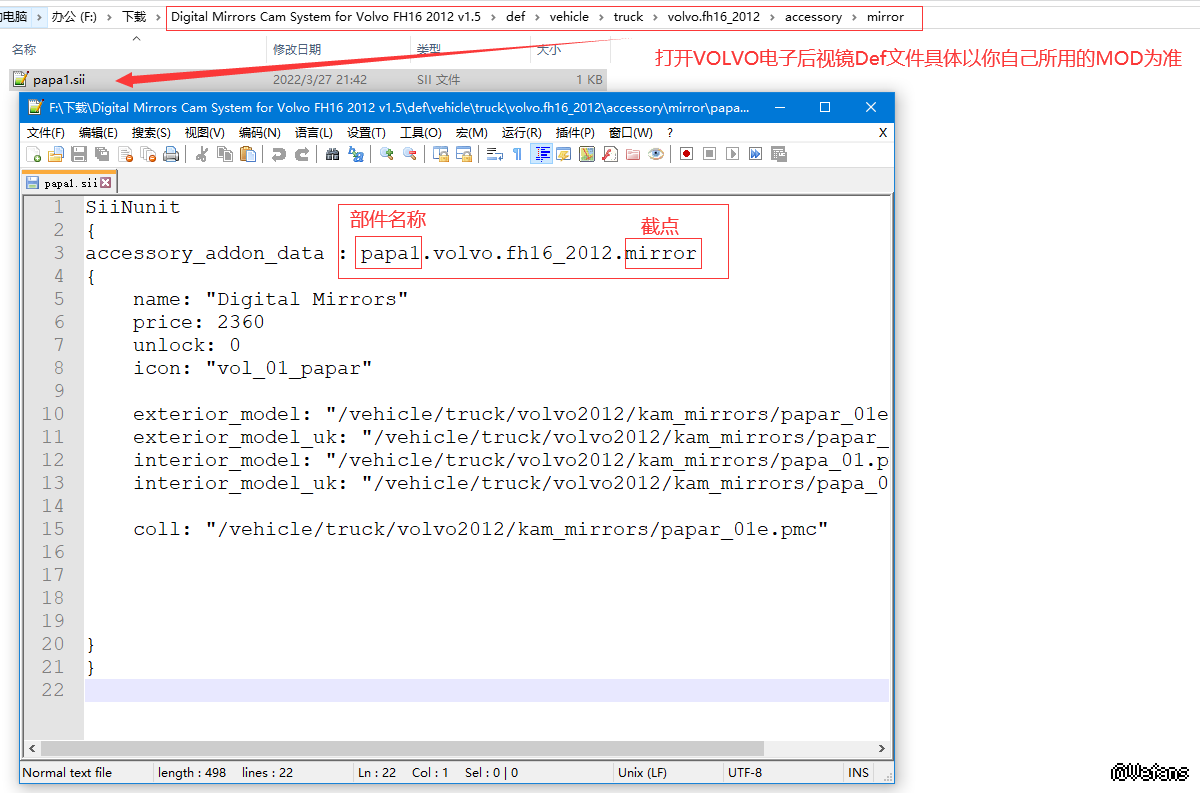Open the 工具(O) menu
Viewport: 1200px width, 793px height.
421,133
